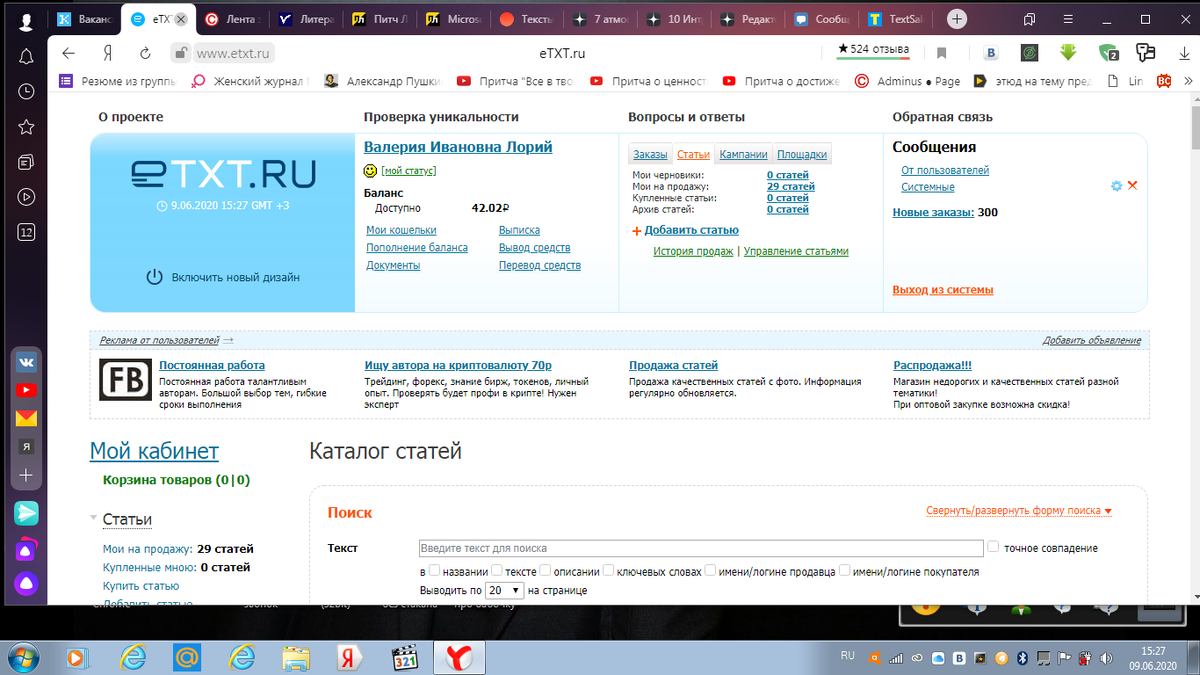Check search in keywords checkbox
Image resolution: width=1200 pixels, height=675 pixels.
[609, 571]
